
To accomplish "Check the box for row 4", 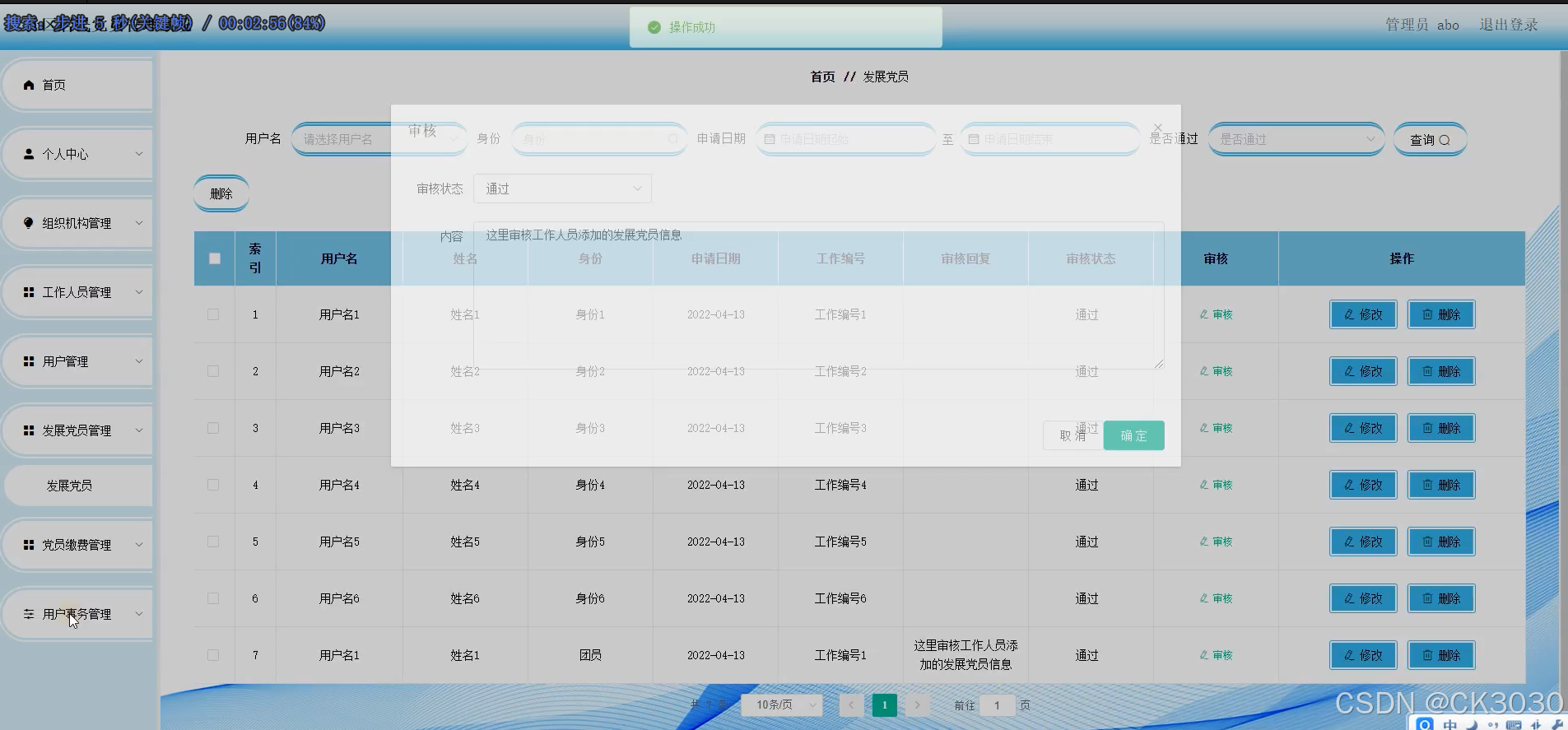I will point(213,485).
